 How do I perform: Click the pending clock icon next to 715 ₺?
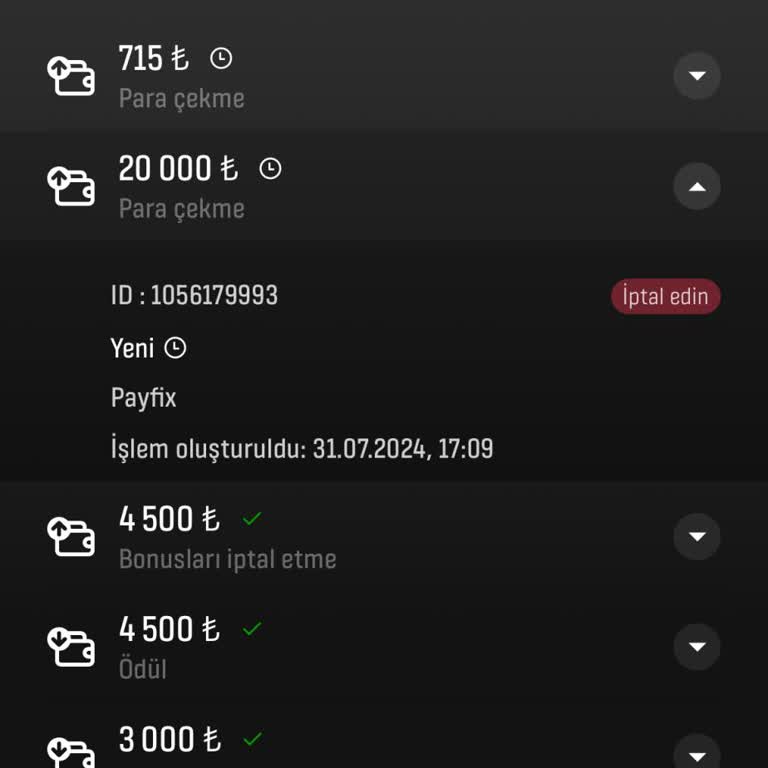coord(221,59)
